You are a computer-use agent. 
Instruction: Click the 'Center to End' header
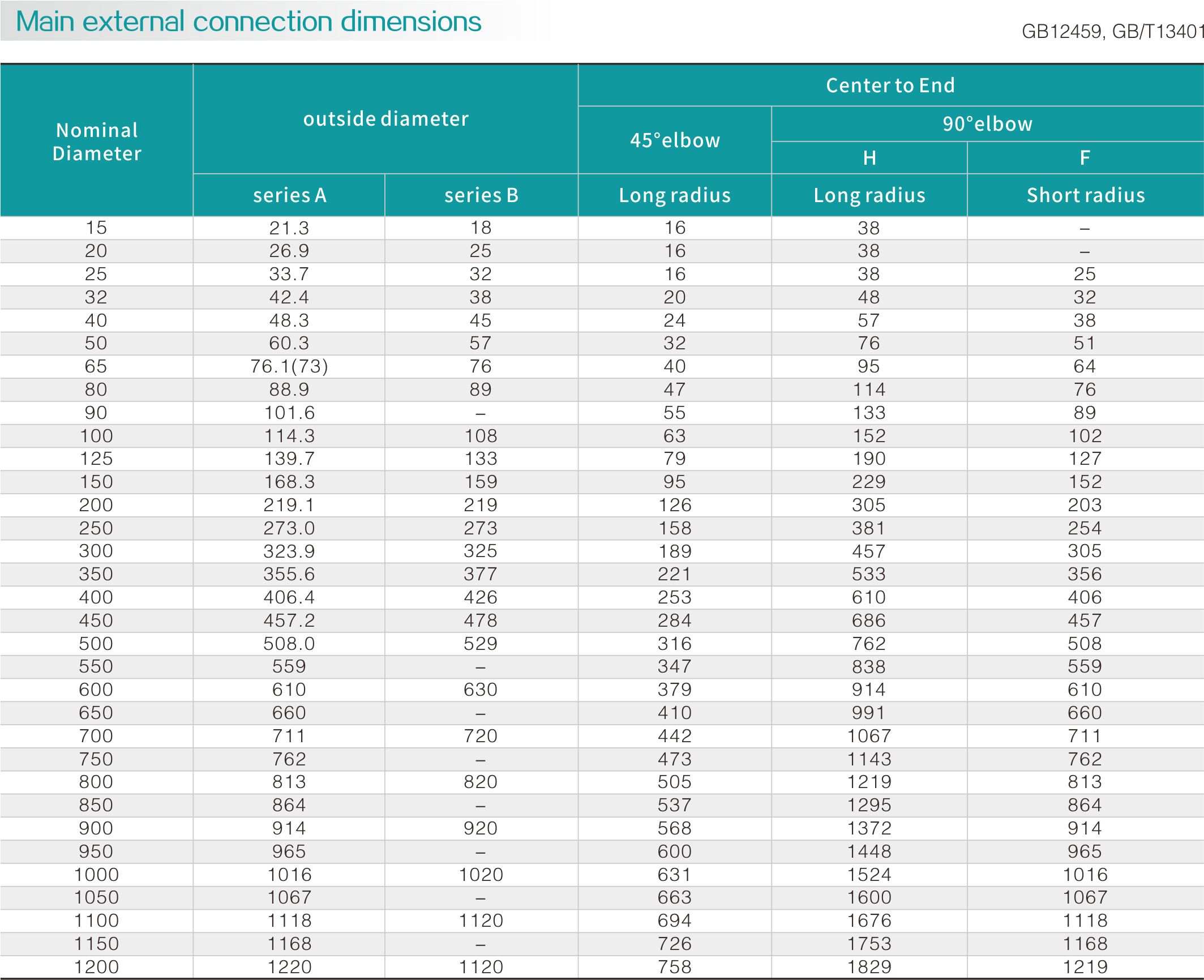tap(890, 85)
